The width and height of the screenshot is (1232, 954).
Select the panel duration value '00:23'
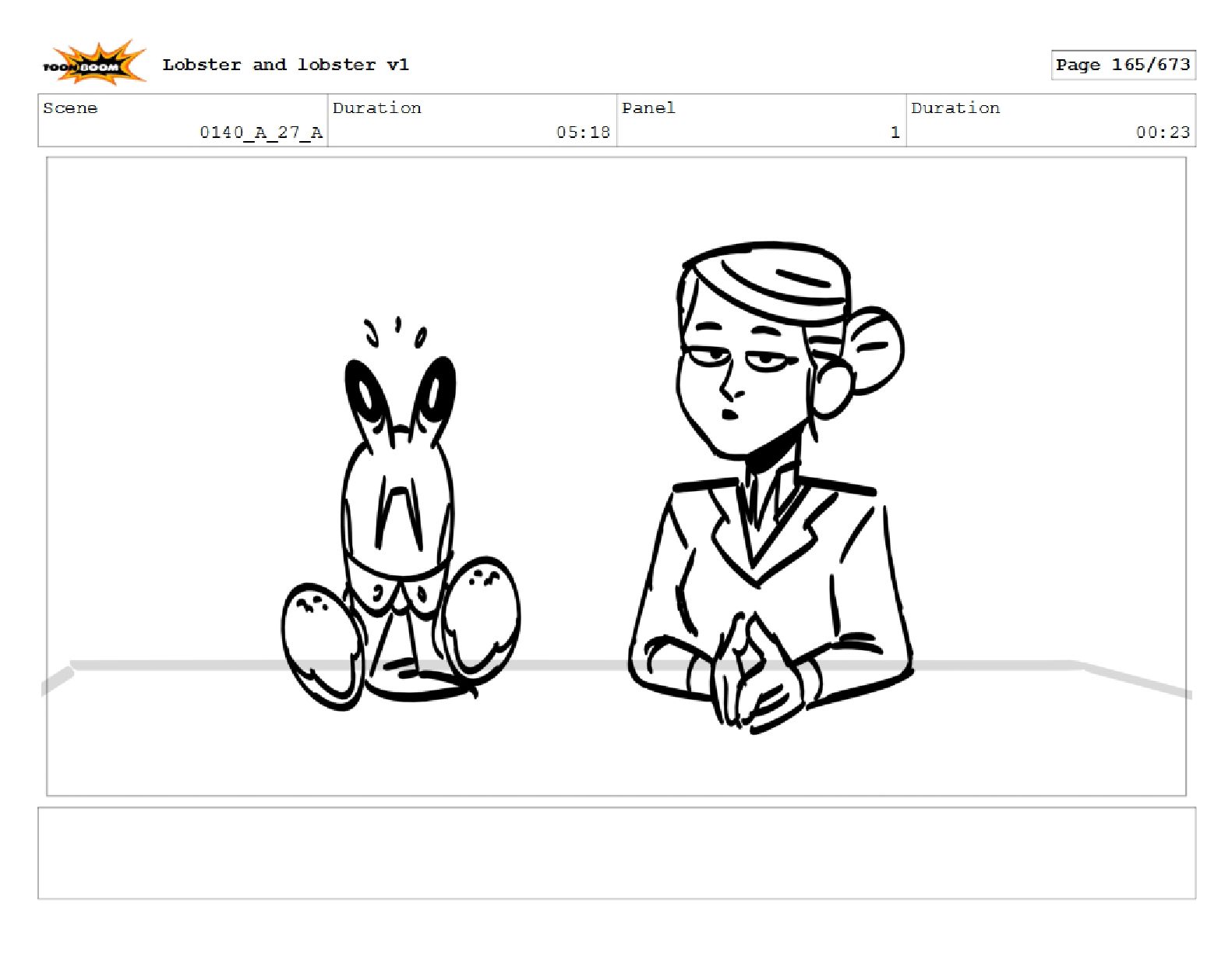point(1163,132)
